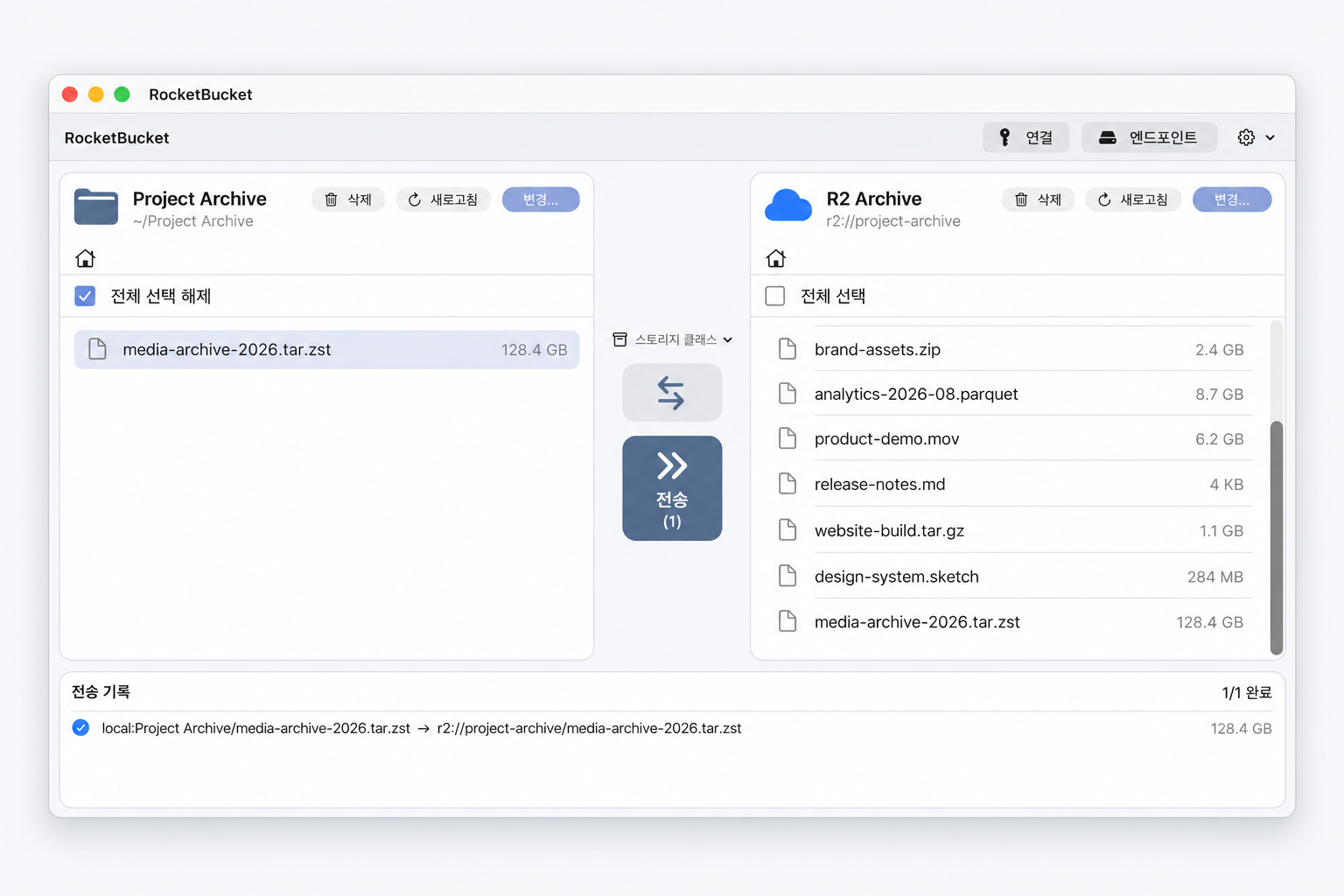
Task: Refresh the R2 Archive pane
Action: tap(1133, 199)
